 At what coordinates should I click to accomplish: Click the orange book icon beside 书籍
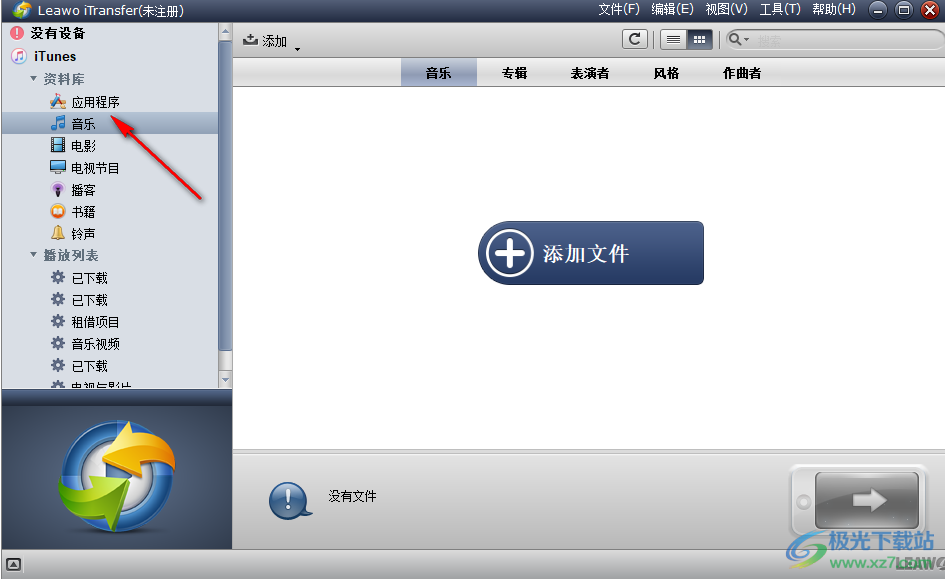(x=58, y=211)
